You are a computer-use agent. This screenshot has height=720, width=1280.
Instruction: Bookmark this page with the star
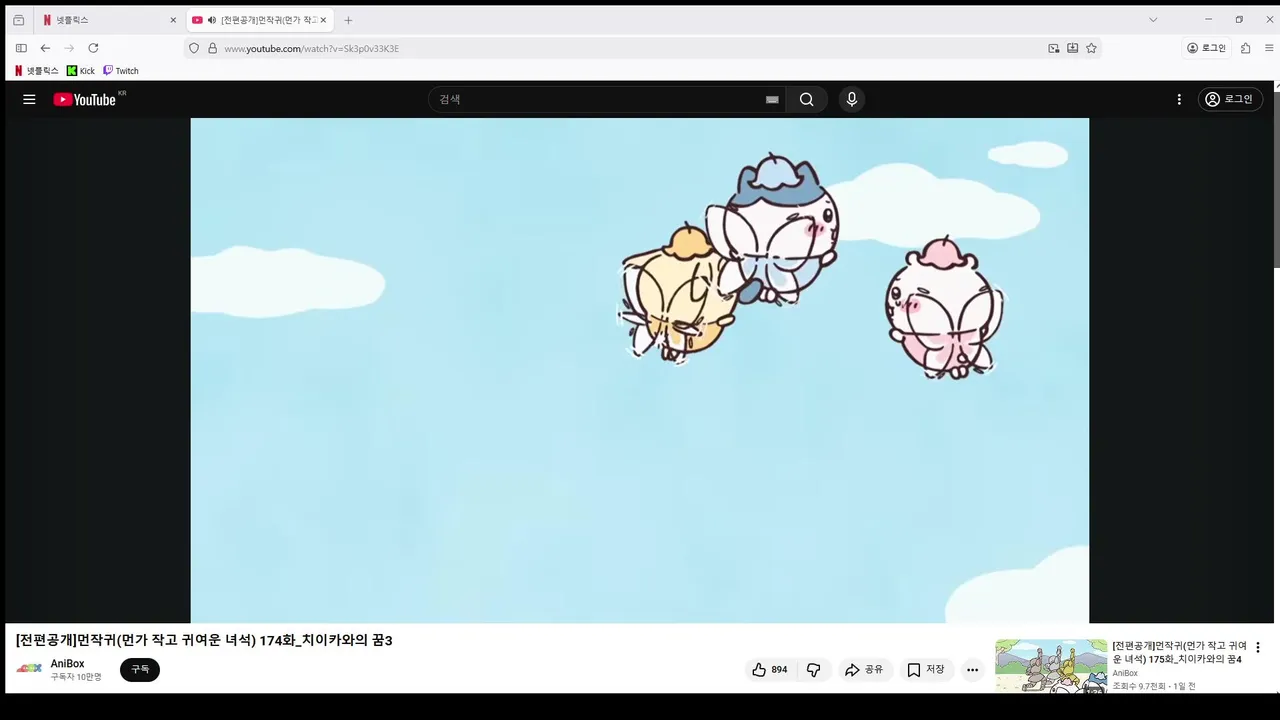coord(1091,48)
